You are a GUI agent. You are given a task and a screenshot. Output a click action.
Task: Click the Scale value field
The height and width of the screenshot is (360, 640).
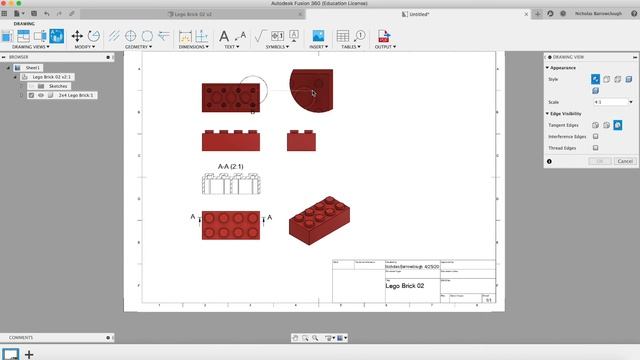(610, 102)
